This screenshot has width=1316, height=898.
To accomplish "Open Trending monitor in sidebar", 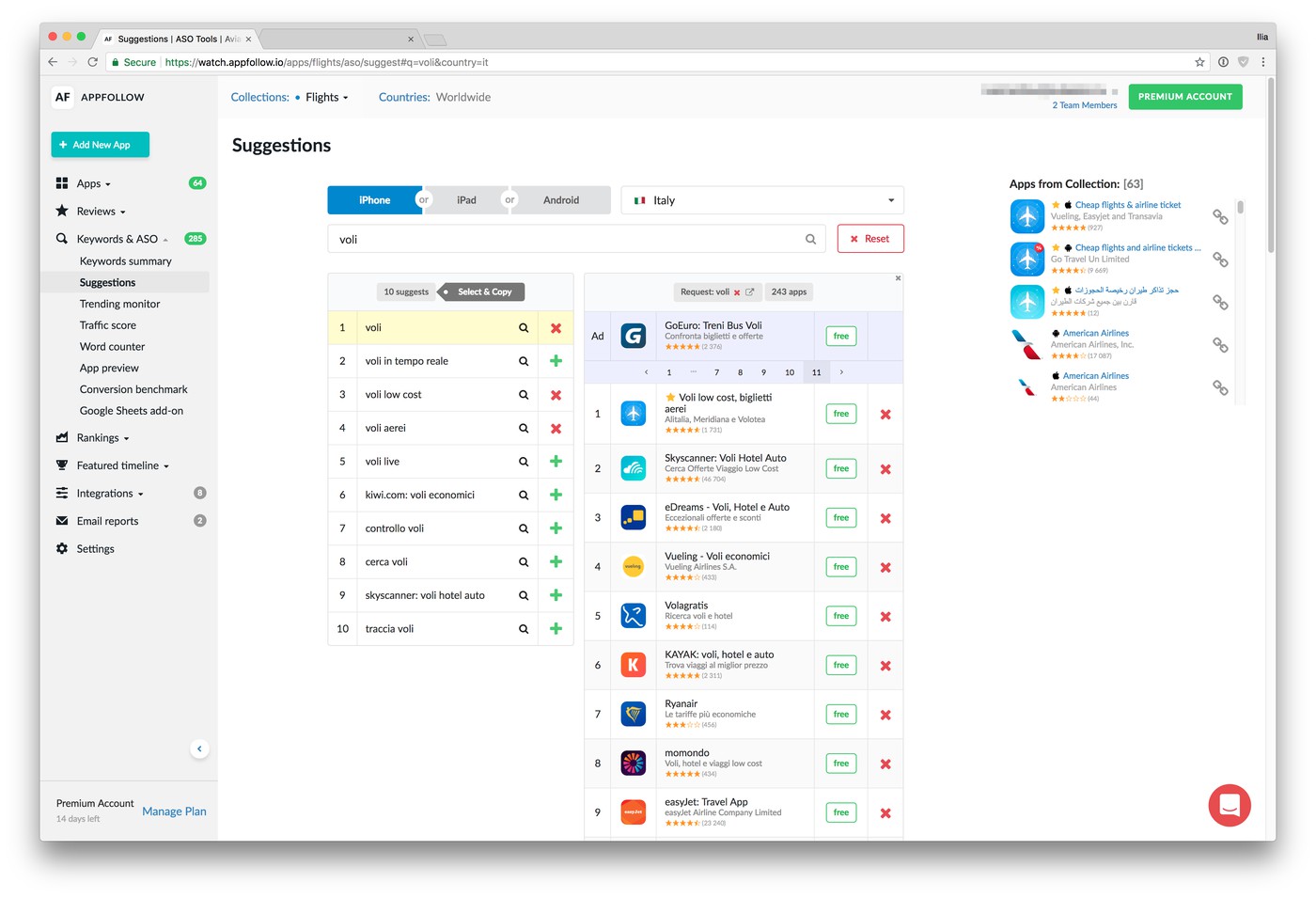I will [119, 304].
